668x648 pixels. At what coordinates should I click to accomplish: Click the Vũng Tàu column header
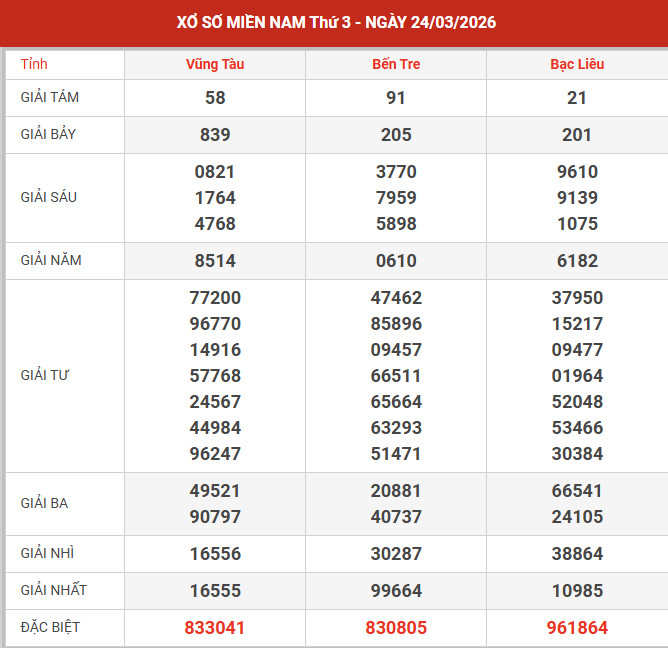[x=215, y=64]
